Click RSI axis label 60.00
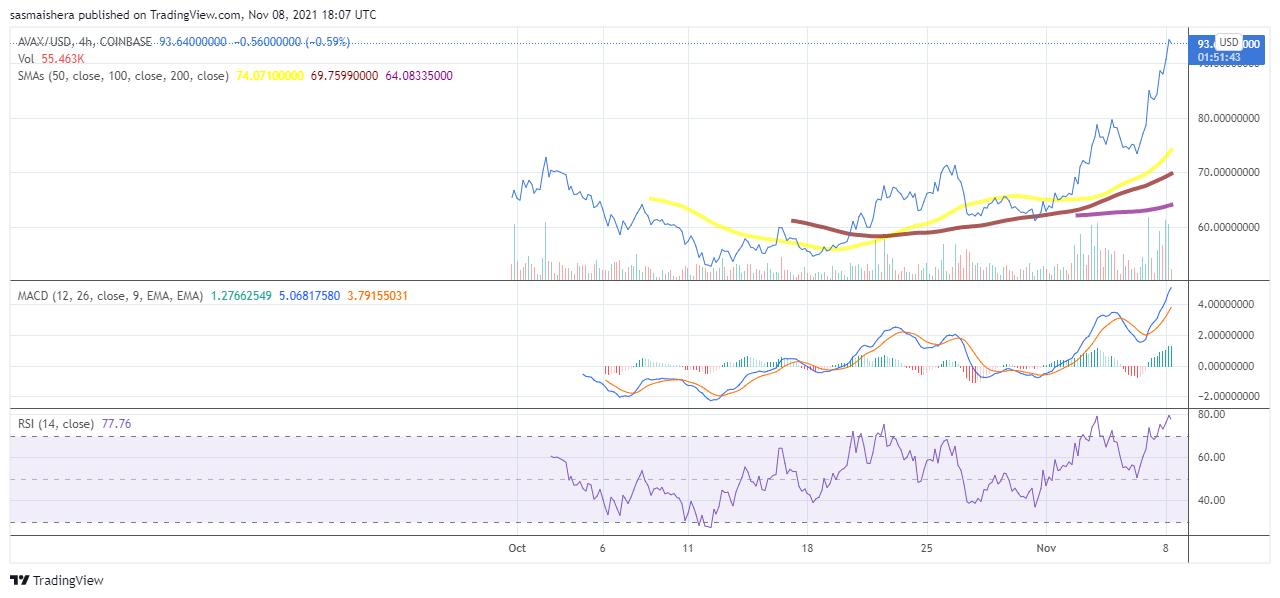Screen dimensions: 1280x598 click(x=1212, y=457)
